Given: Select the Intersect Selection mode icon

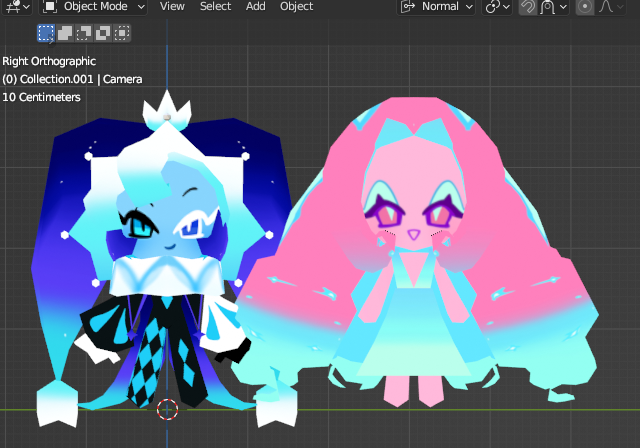Looking at the screenshot, I should coord(122,33).
